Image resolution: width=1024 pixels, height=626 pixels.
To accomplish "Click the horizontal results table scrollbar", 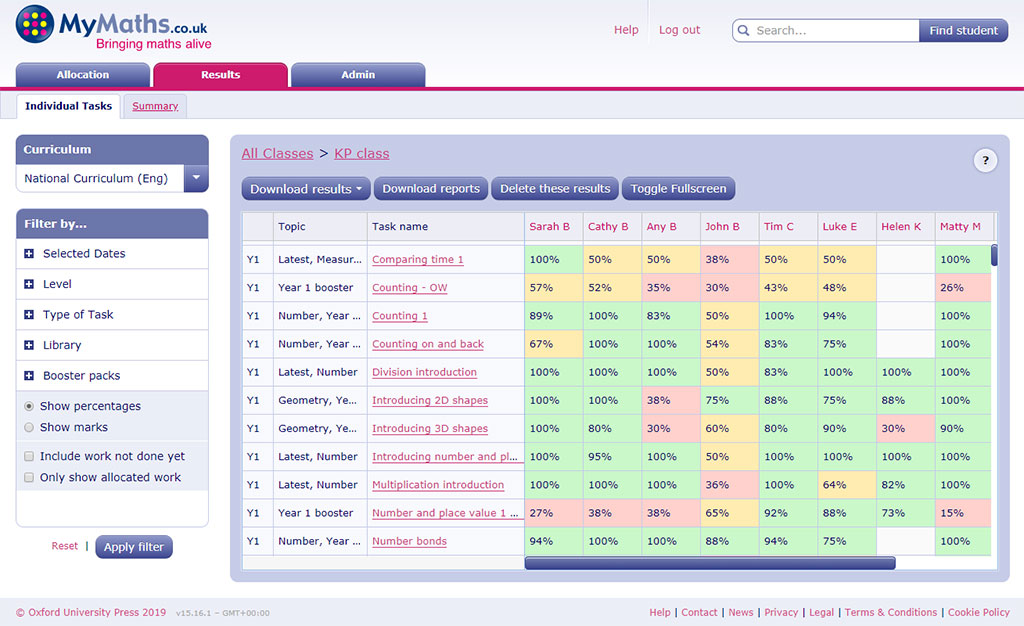I will pyautogui.click(x=709, y=563).
